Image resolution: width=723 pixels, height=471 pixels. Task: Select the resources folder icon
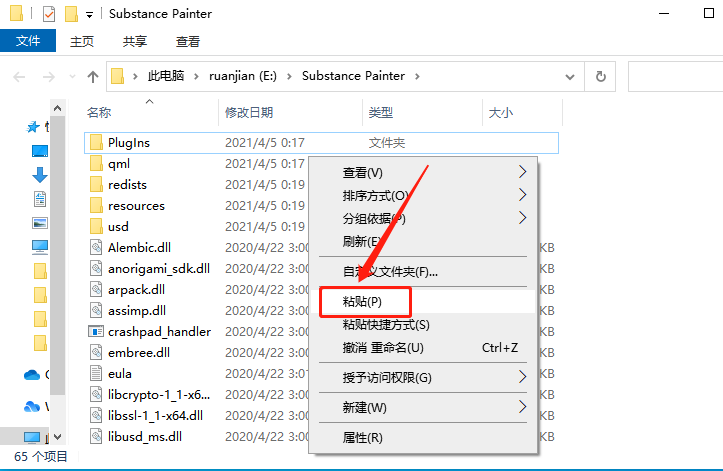[x=96, y=205]
